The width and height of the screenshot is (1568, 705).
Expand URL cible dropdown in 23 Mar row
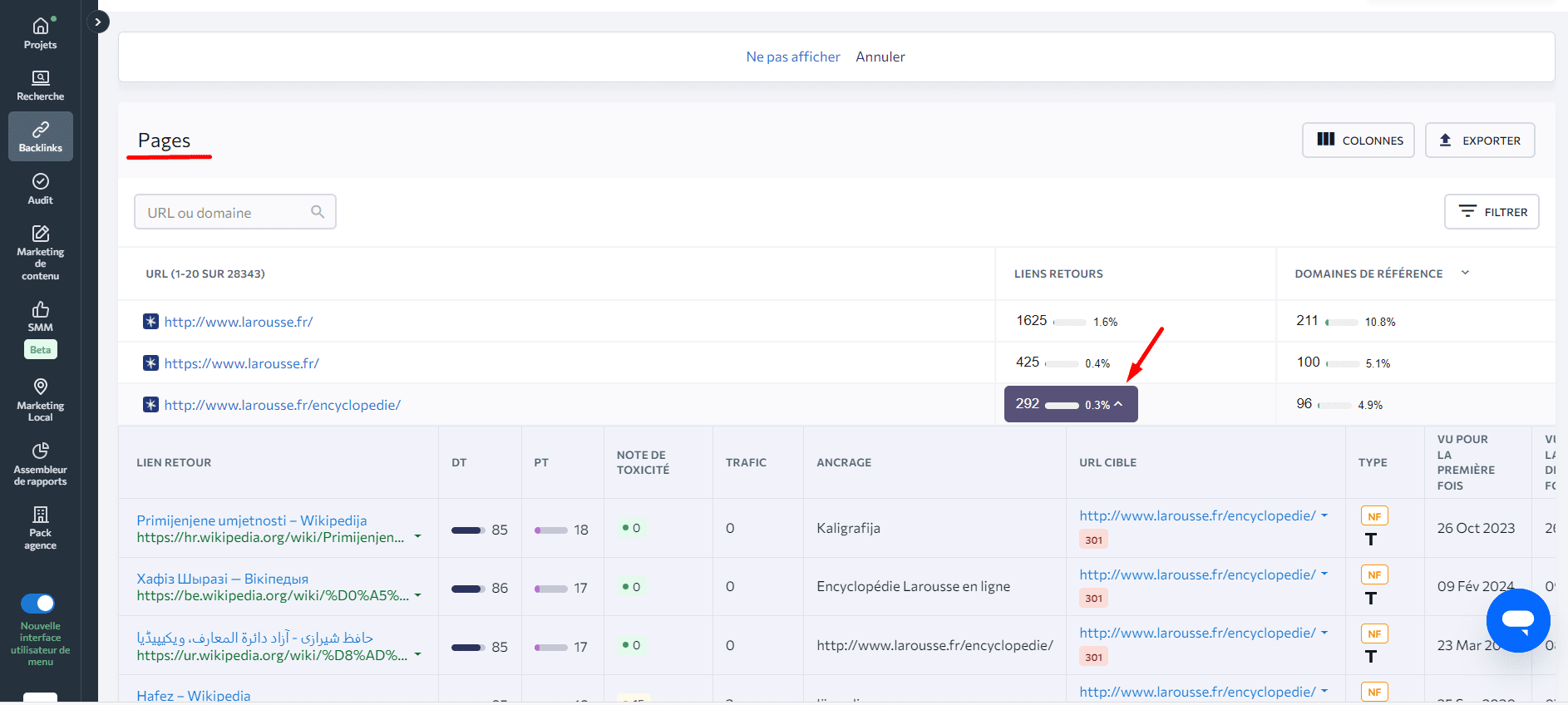tap(1324, 633)
